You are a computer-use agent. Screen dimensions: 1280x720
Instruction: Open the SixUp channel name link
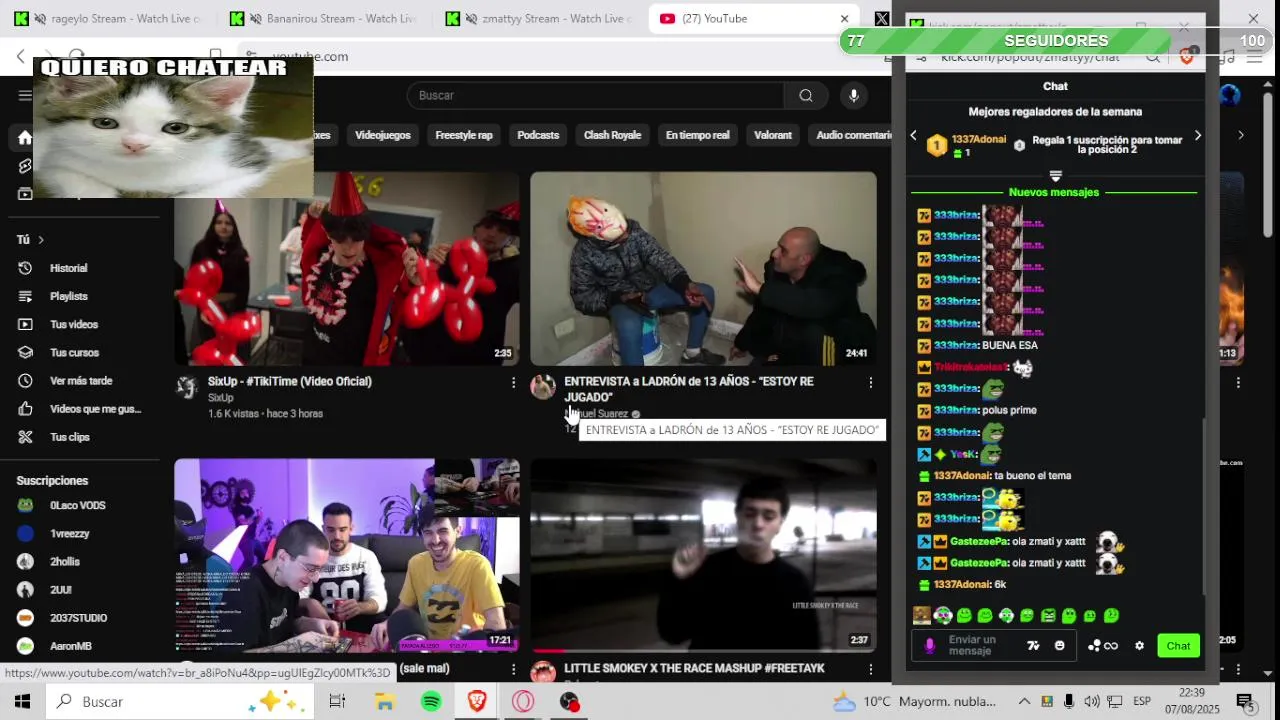pyautogui.click(x=220, y=398)
